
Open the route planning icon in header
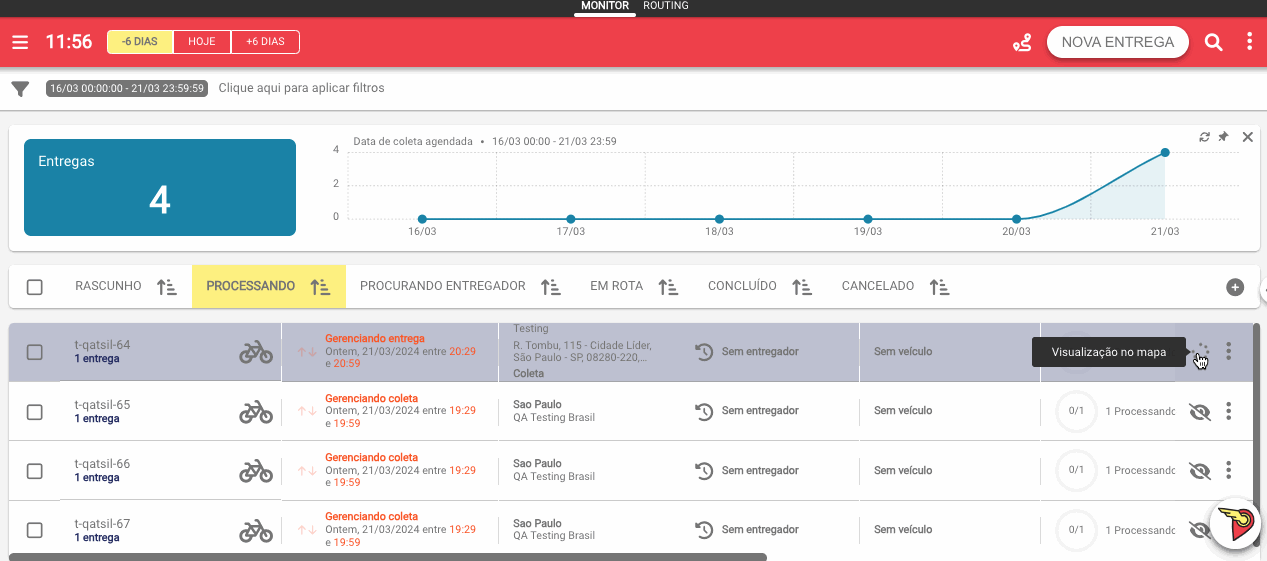[x=1022, y=42]
